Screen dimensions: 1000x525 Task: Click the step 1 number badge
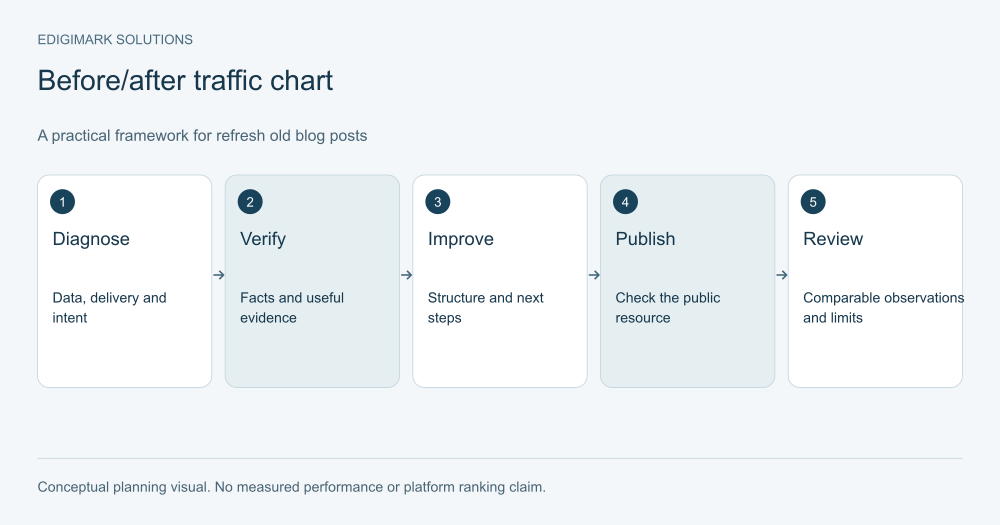[62, 202]
